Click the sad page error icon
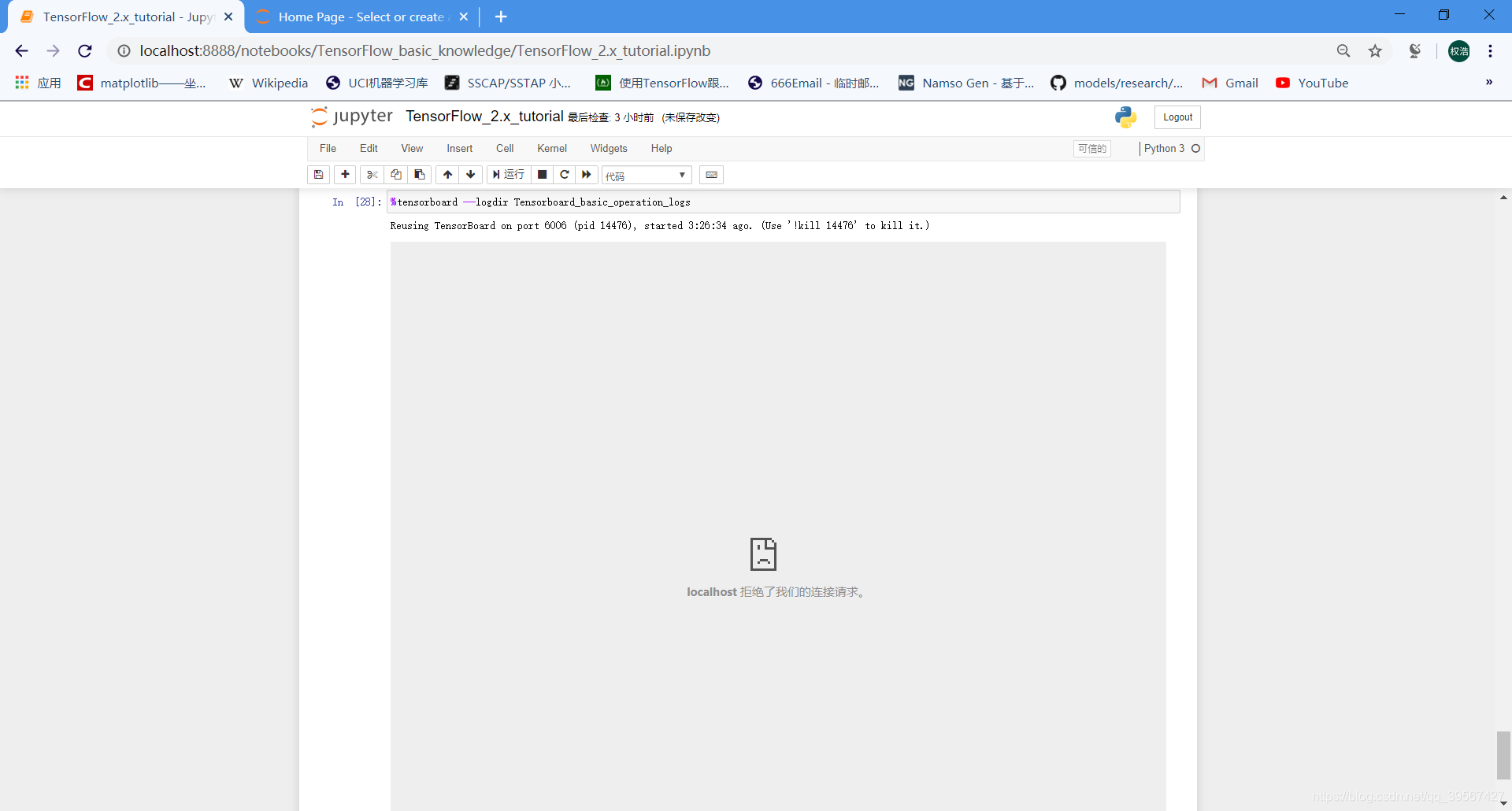Image resolution: width=1512 pixels, height=811 pixels. click(x=763, y=554)
